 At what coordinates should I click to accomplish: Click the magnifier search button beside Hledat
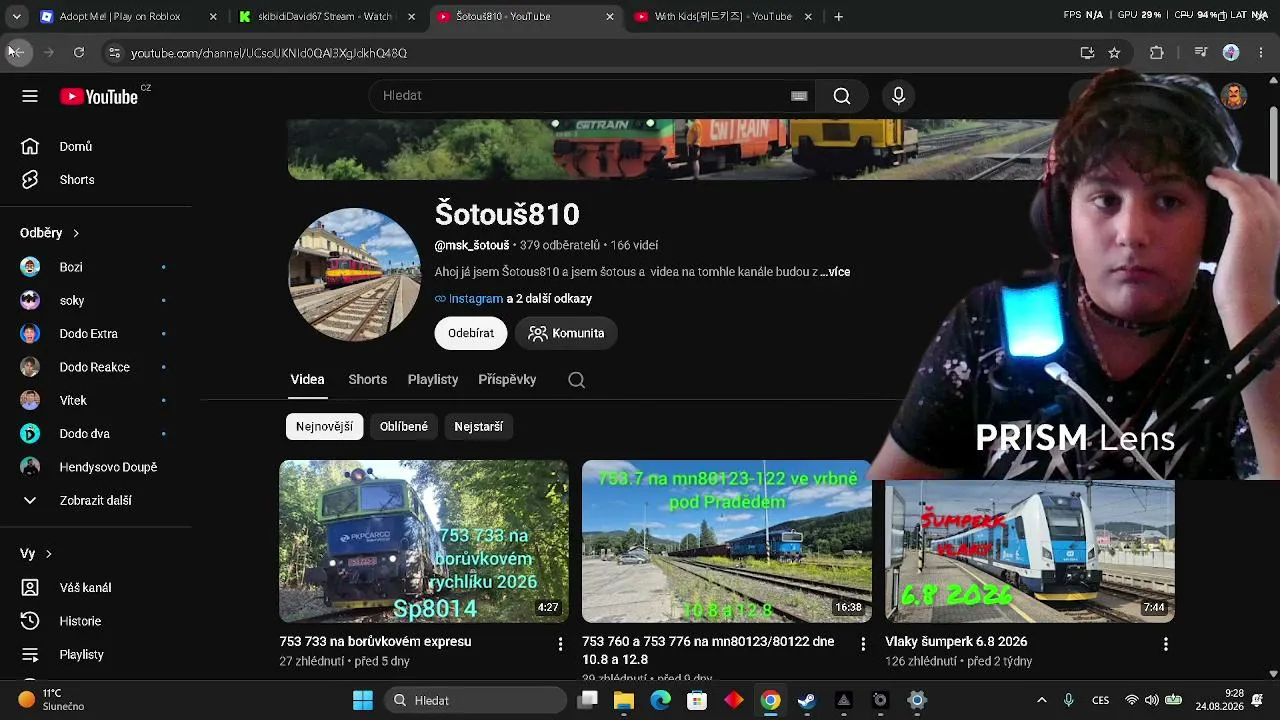click(x=842, y=96)
